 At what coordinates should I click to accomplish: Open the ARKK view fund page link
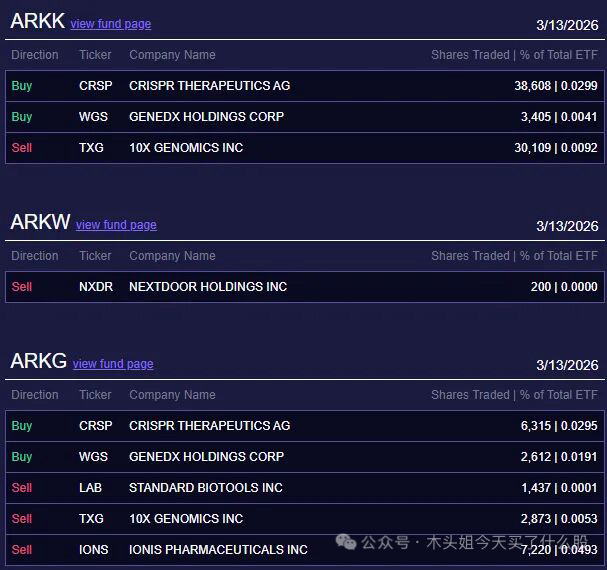click(x=111, y=24)
